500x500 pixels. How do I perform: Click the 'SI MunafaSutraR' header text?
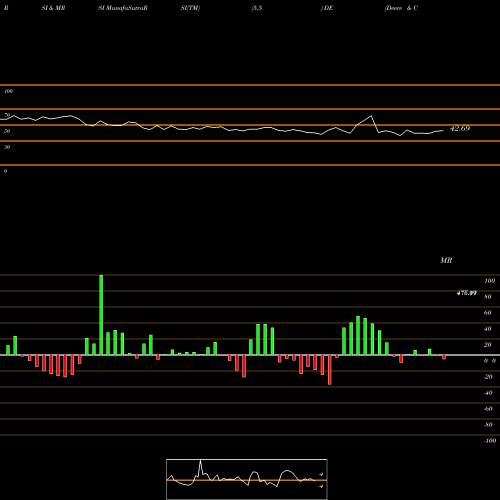[x=123, y=8]
